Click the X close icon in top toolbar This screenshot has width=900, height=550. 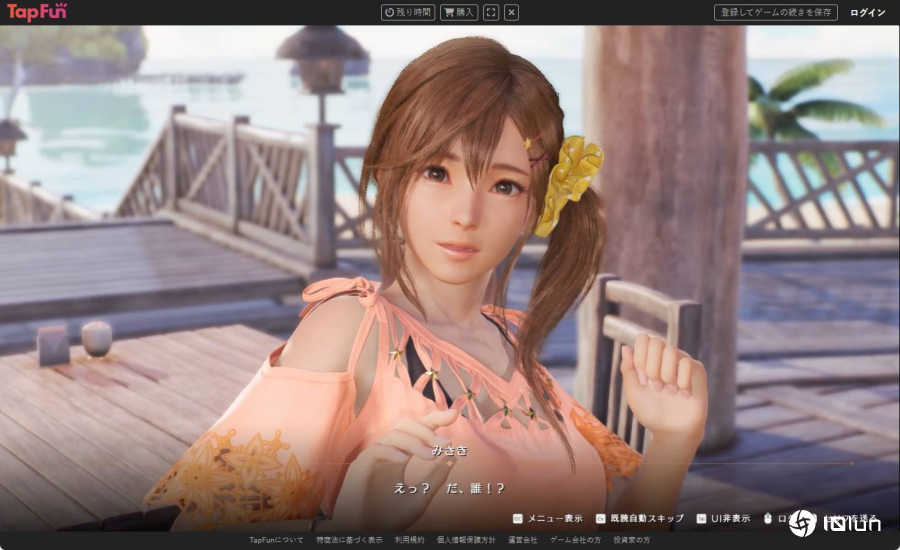tap(511, 12)
